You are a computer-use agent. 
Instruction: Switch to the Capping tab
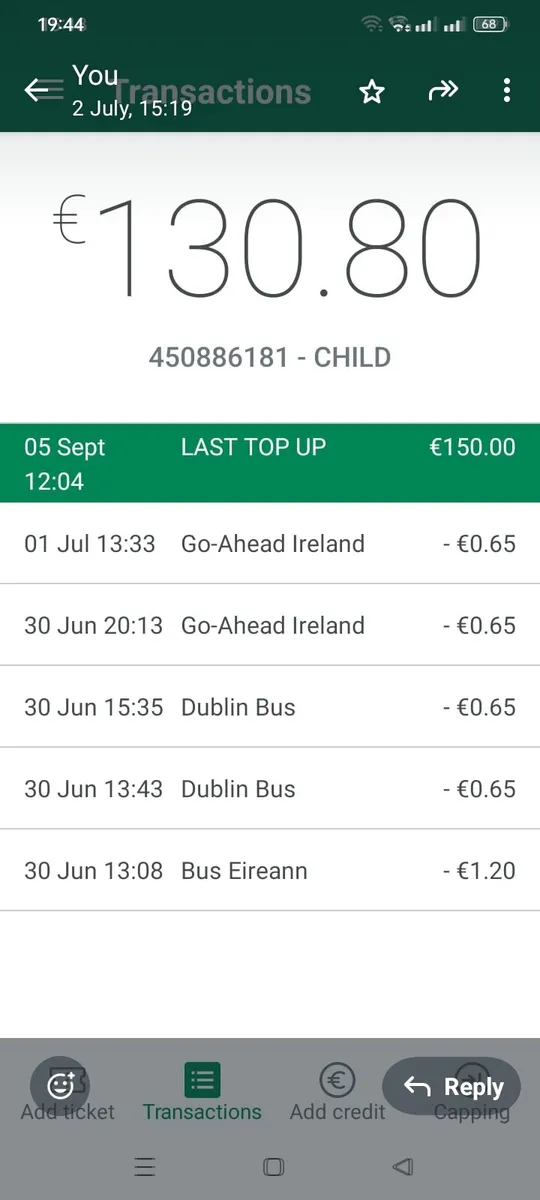471,1111
